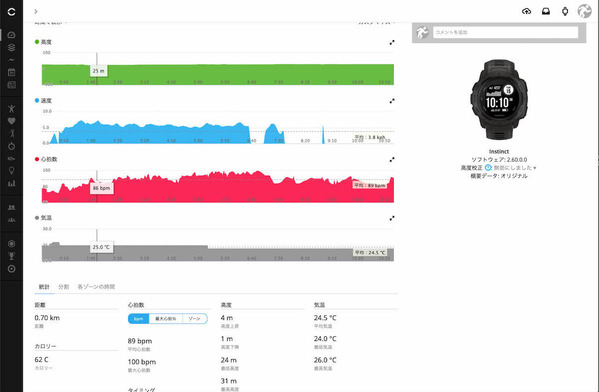Click the 89 bpm average heart rate
Image resolution: width=599 pixels, height=392 pixels.
[140, 341]
